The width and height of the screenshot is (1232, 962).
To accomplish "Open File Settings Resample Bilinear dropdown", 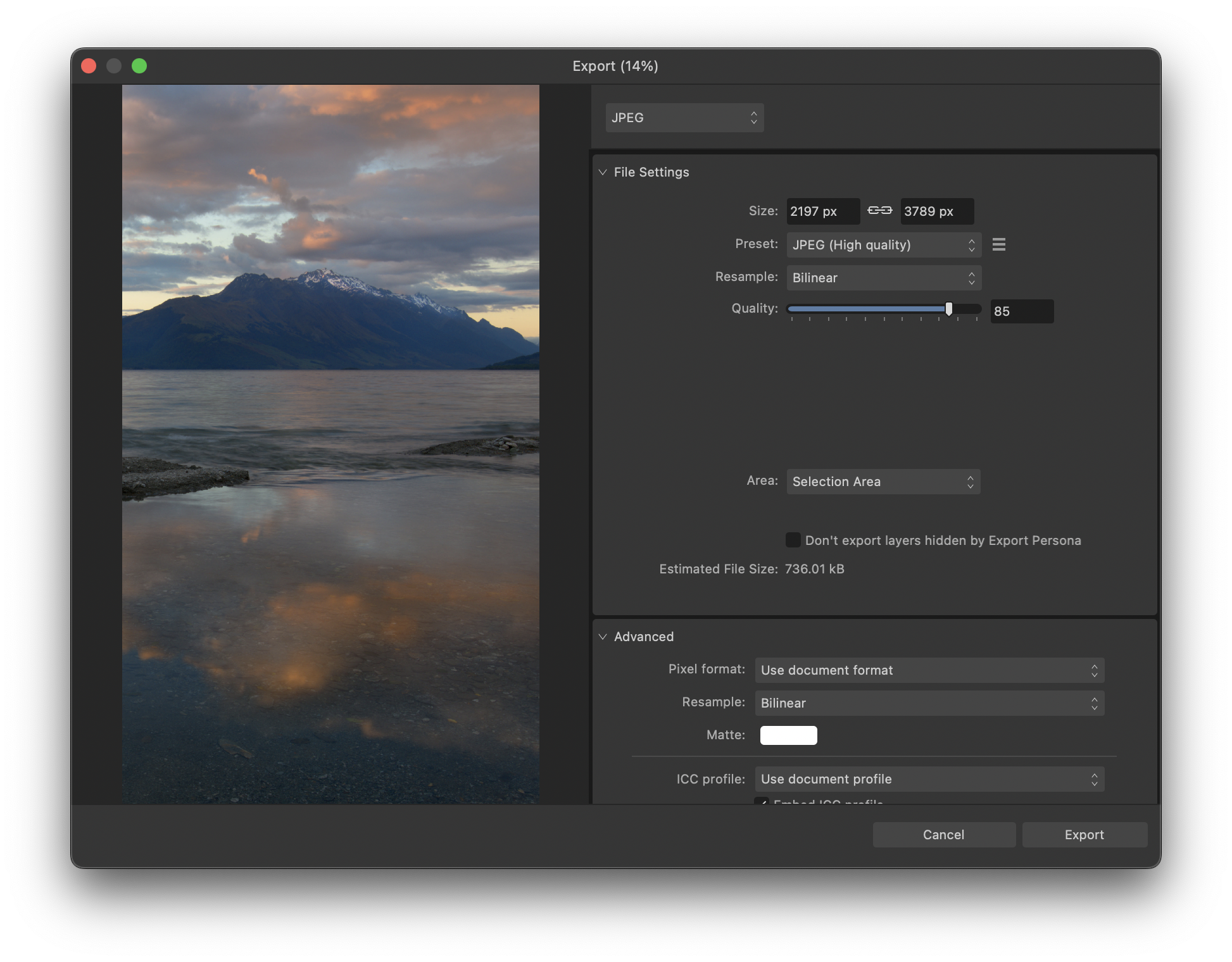I will (x=883, y=278).
